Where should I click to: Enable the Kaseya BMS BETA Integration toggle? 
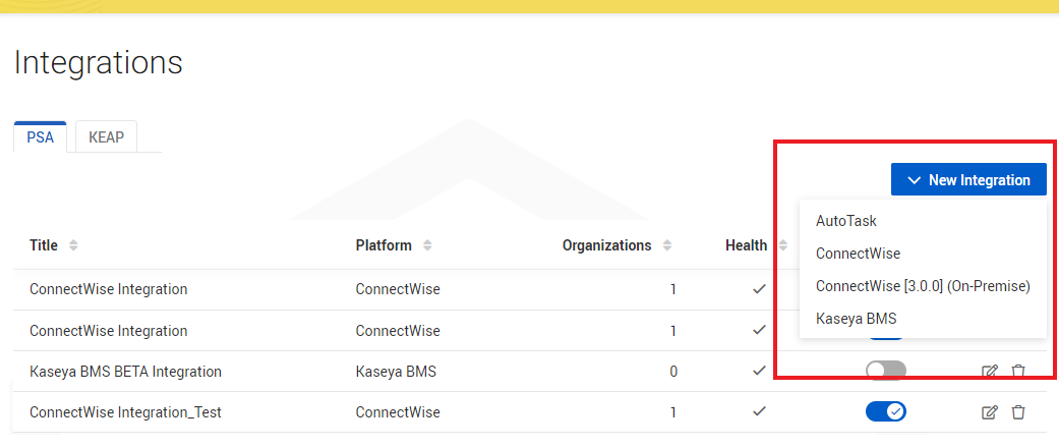click(886, 371)
